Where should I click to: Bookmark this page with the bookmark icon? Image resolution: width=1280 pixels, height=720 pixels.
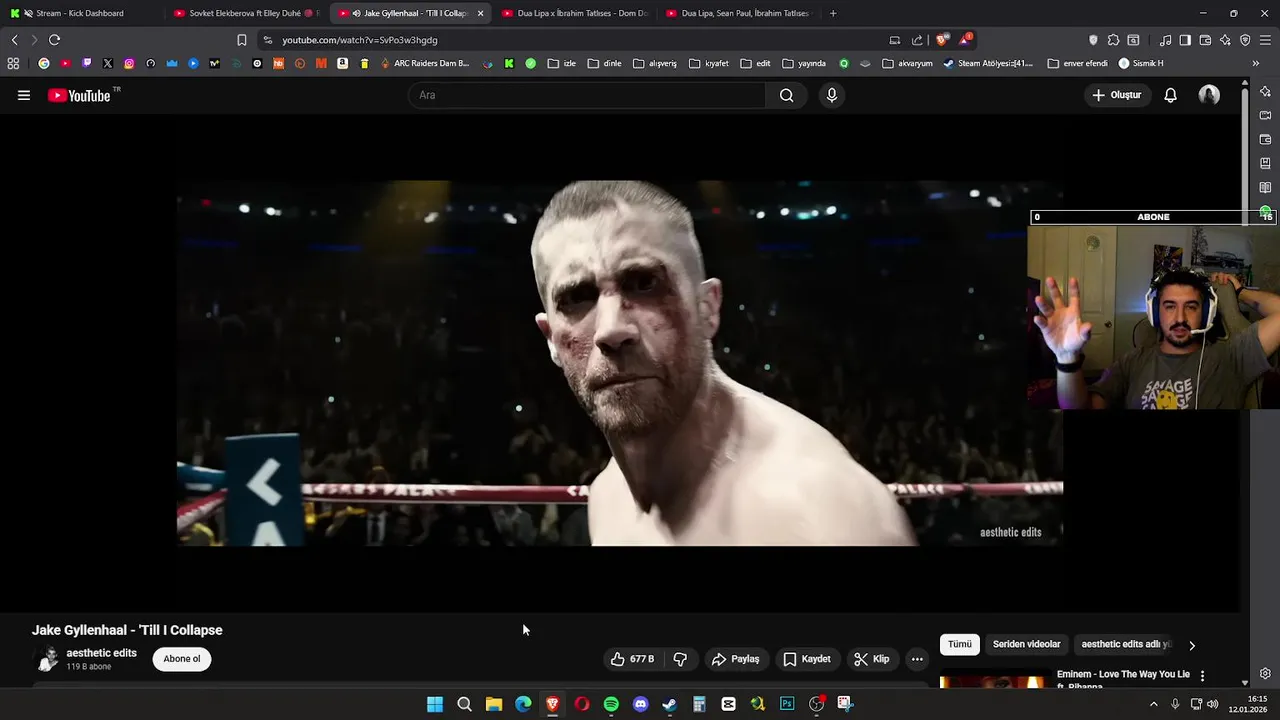point(242,40)
